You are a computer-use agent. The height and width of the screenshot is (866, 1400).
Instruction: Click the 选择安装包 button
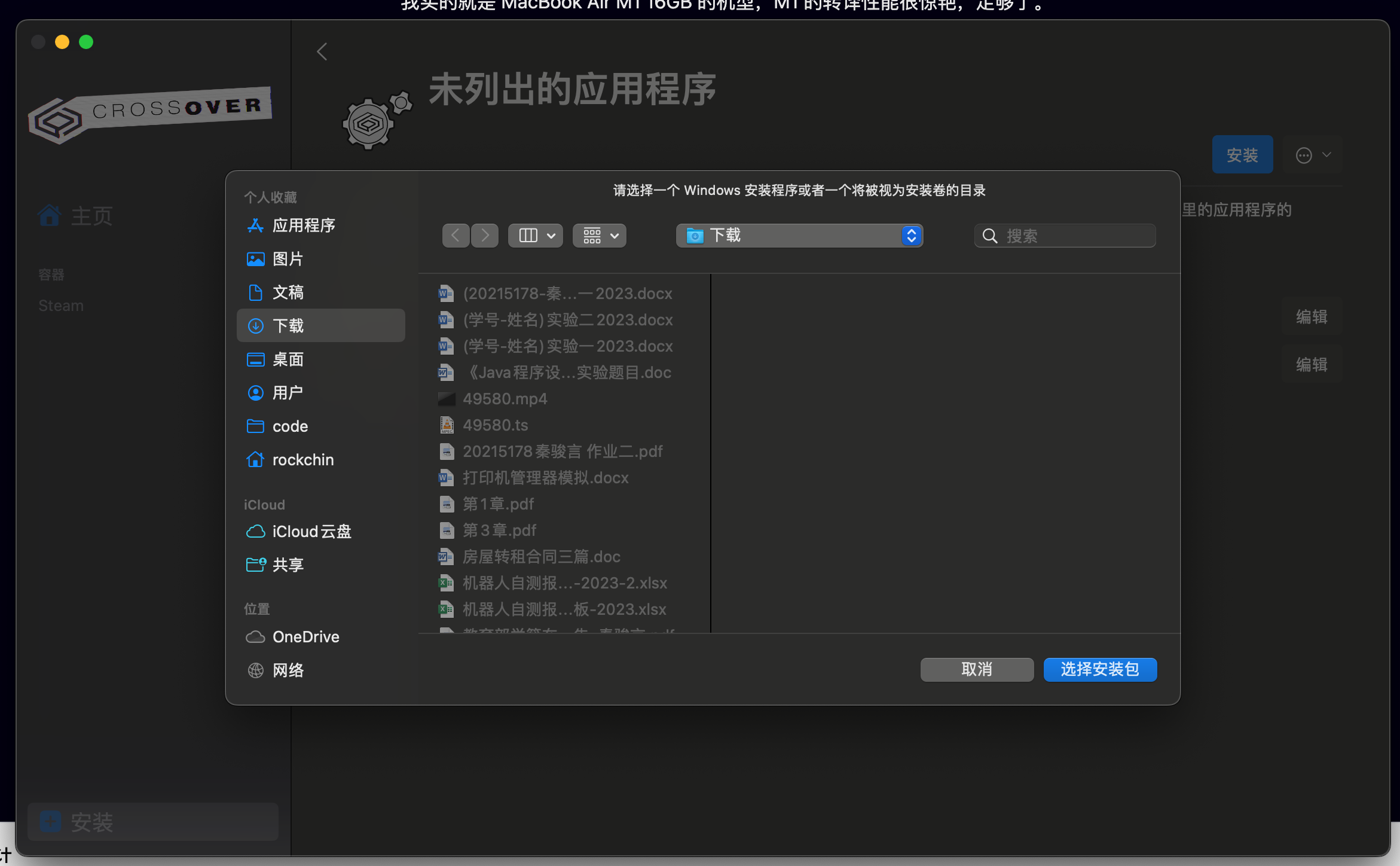point(1100,669)
